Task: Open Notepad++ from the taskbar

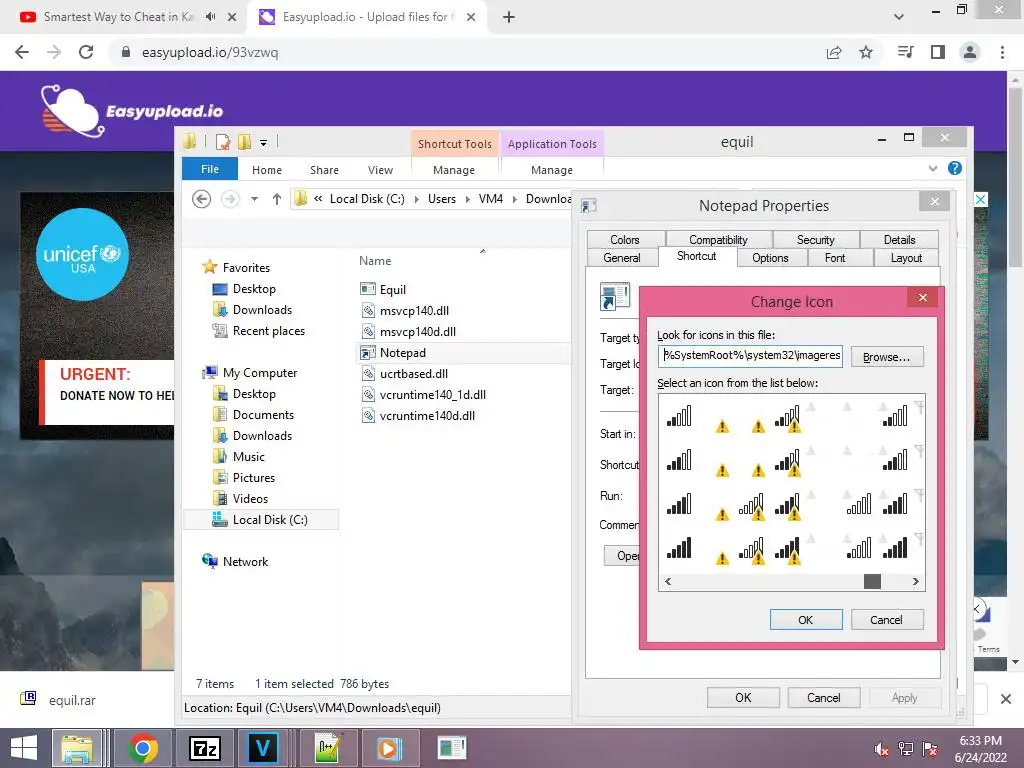Action: 327,748
